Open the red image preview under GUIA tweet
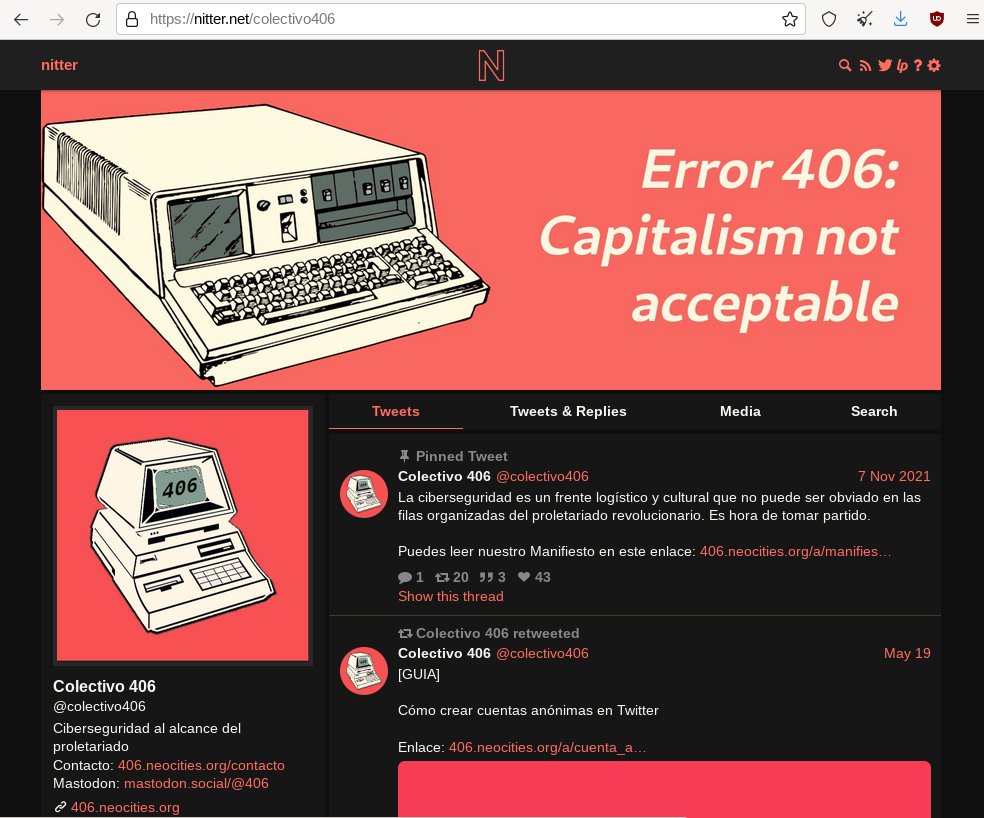984x818 pixels. point(664,789)
